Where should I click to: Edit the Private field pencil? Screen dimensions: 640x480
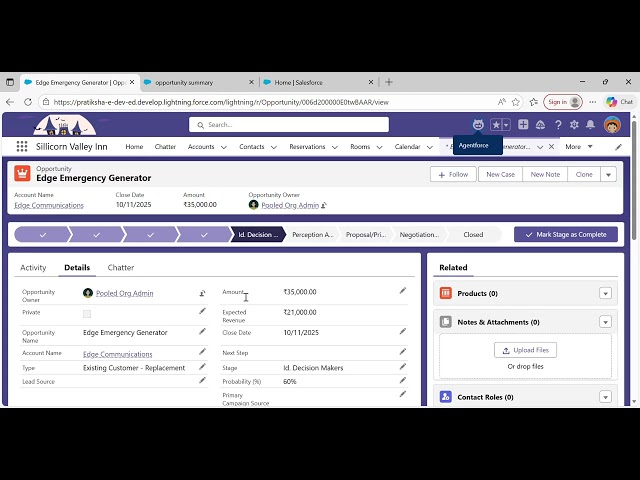pyautogui.click(x=202, y=311)
